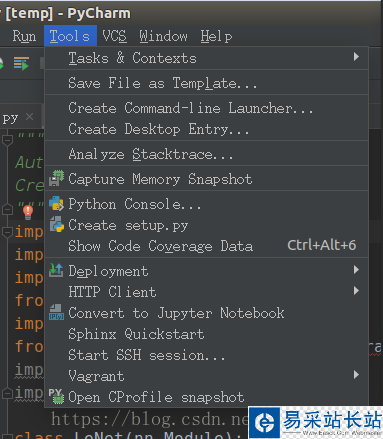
Task: Click the Deployment arrows icon
Action: pos(56,270)
